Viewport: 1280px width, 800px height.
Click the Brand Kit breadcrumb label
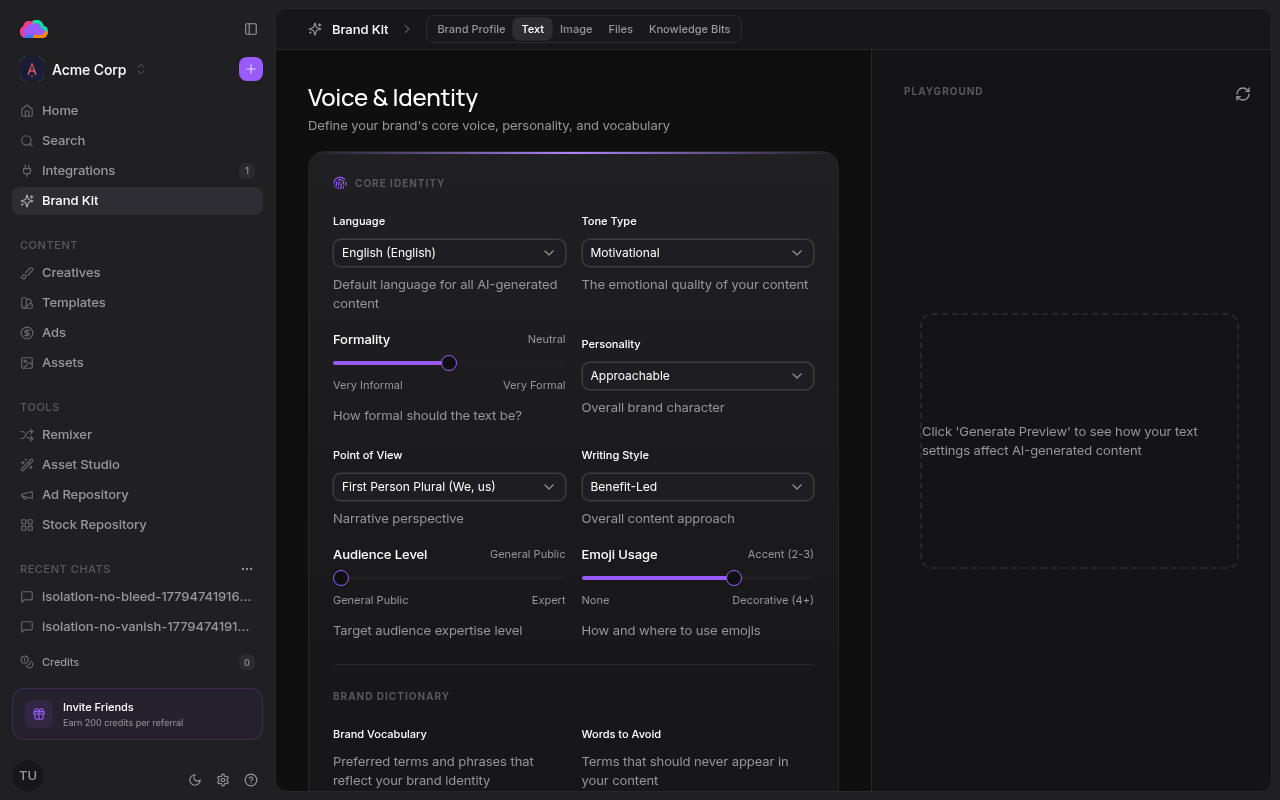pos(360,29)
